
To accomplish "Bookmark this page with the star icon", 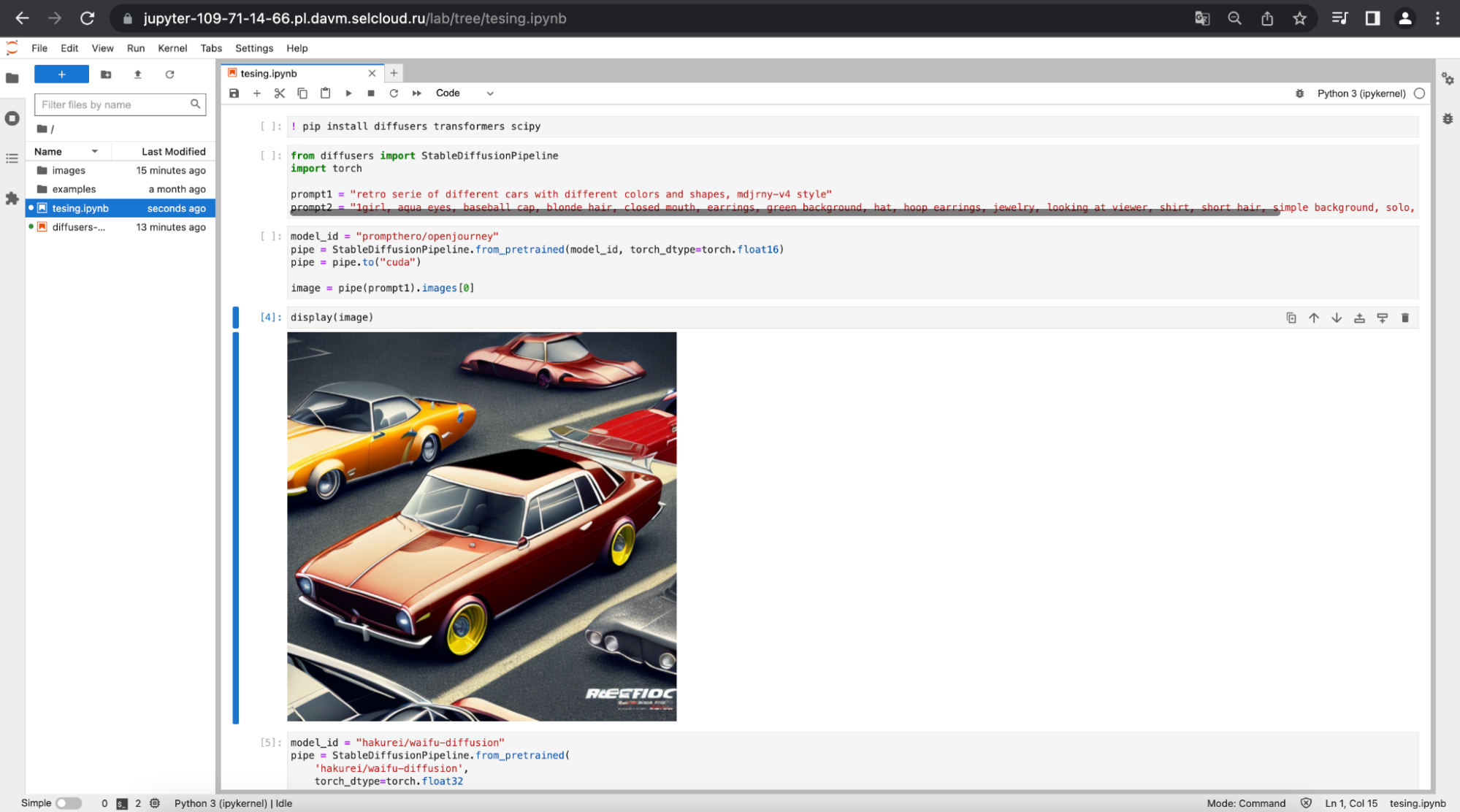I will click(x=1299, y=18).
